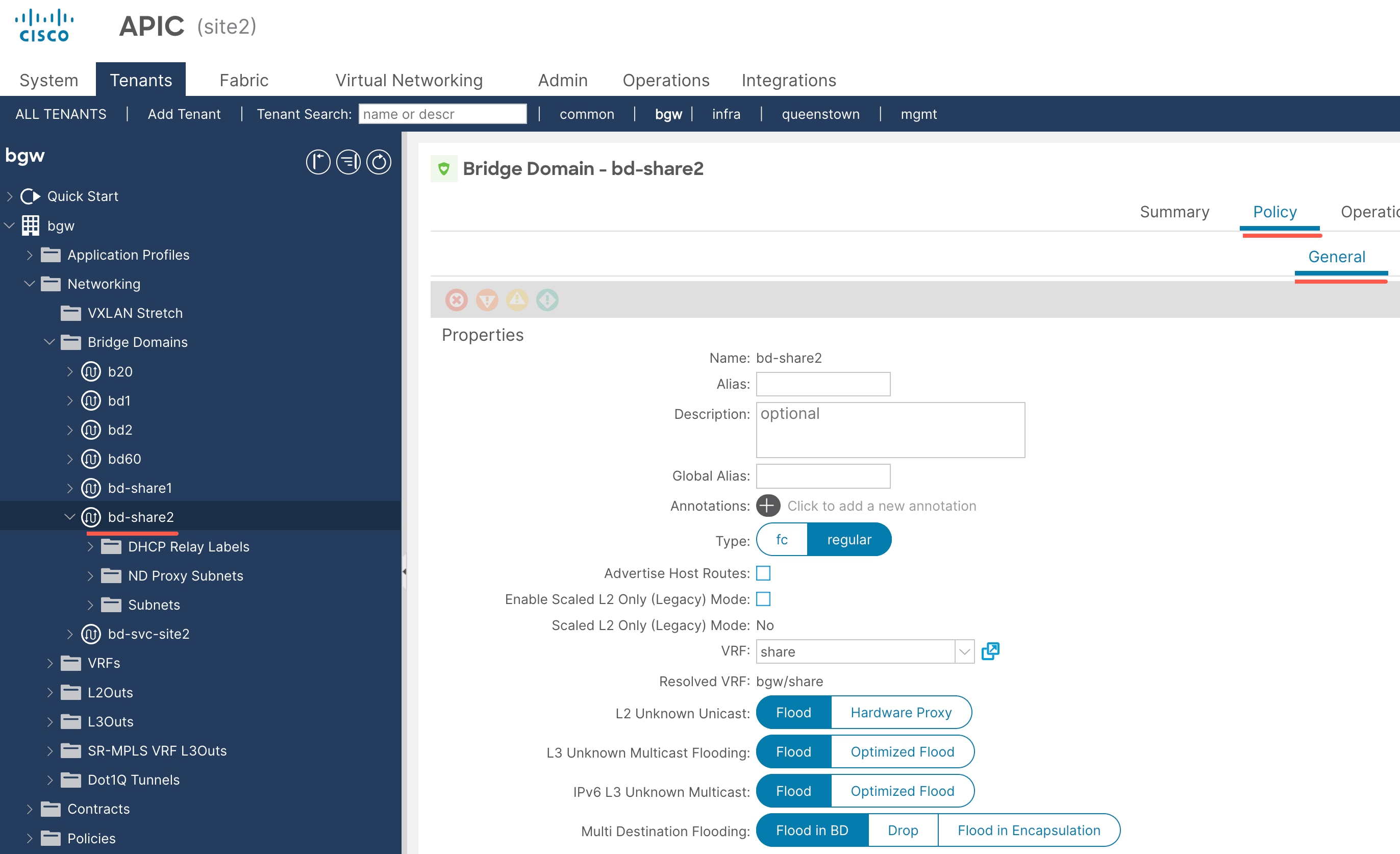Click the Global Alias input field
Viewport: 1400px width, 854px height.
823,475
